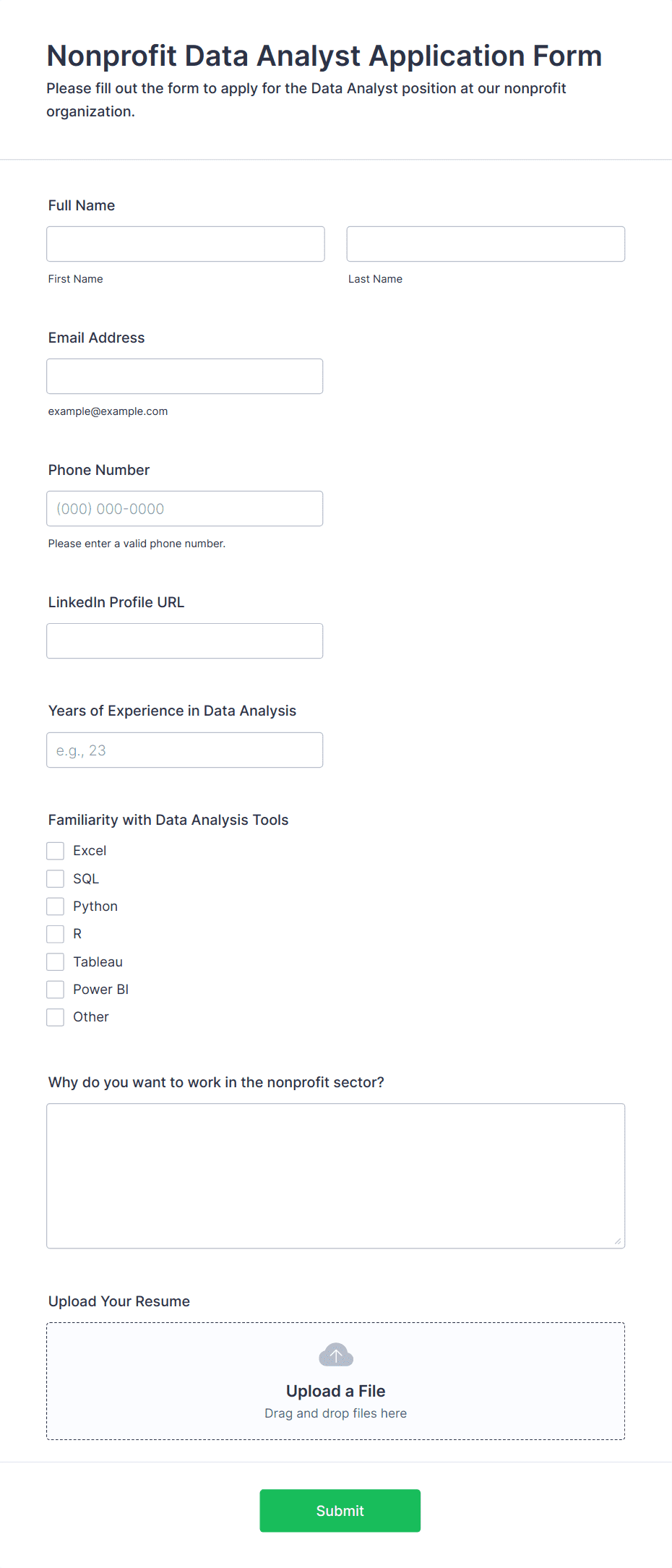Focus the Years of Experience field
672x1568 pixels.
pyautogui.click(x=185, y=750)
